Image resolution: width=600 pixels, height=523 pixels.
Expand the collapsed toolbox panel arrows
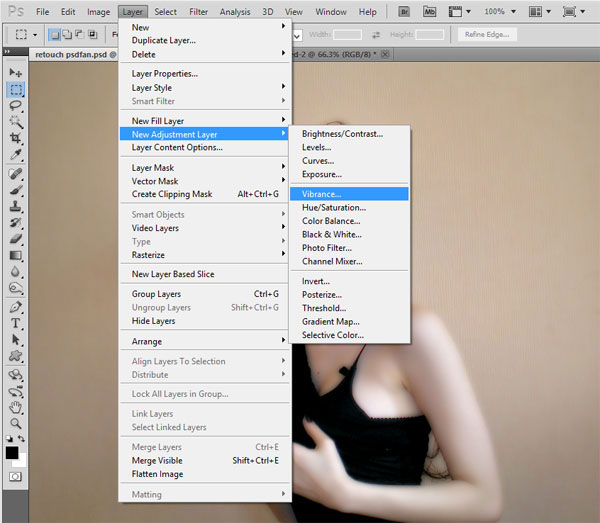click(x=7, y=51)
